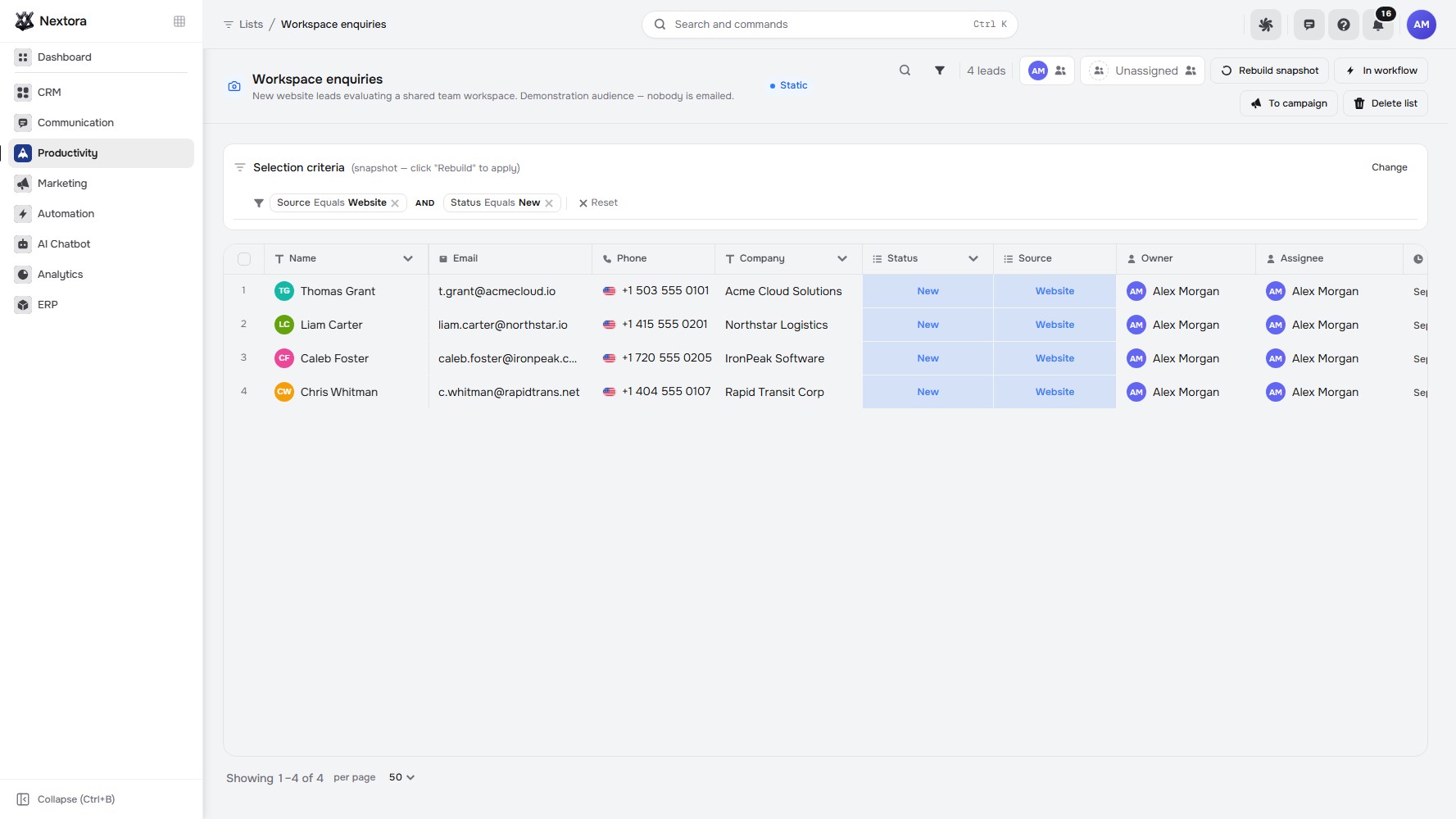Click the filter funnel icon near leads count
This screenshot has width=1456, height=819.
940,71
